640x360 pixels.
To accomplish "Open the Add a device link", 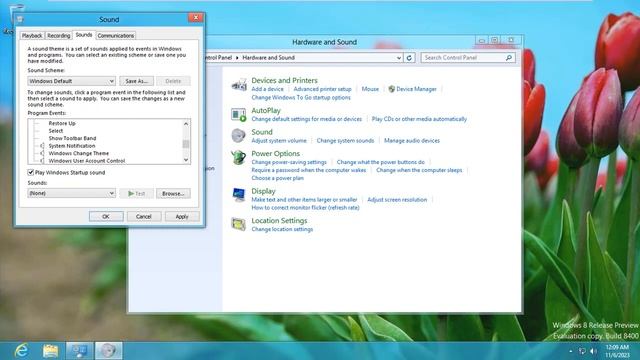I will pos(267,89).
